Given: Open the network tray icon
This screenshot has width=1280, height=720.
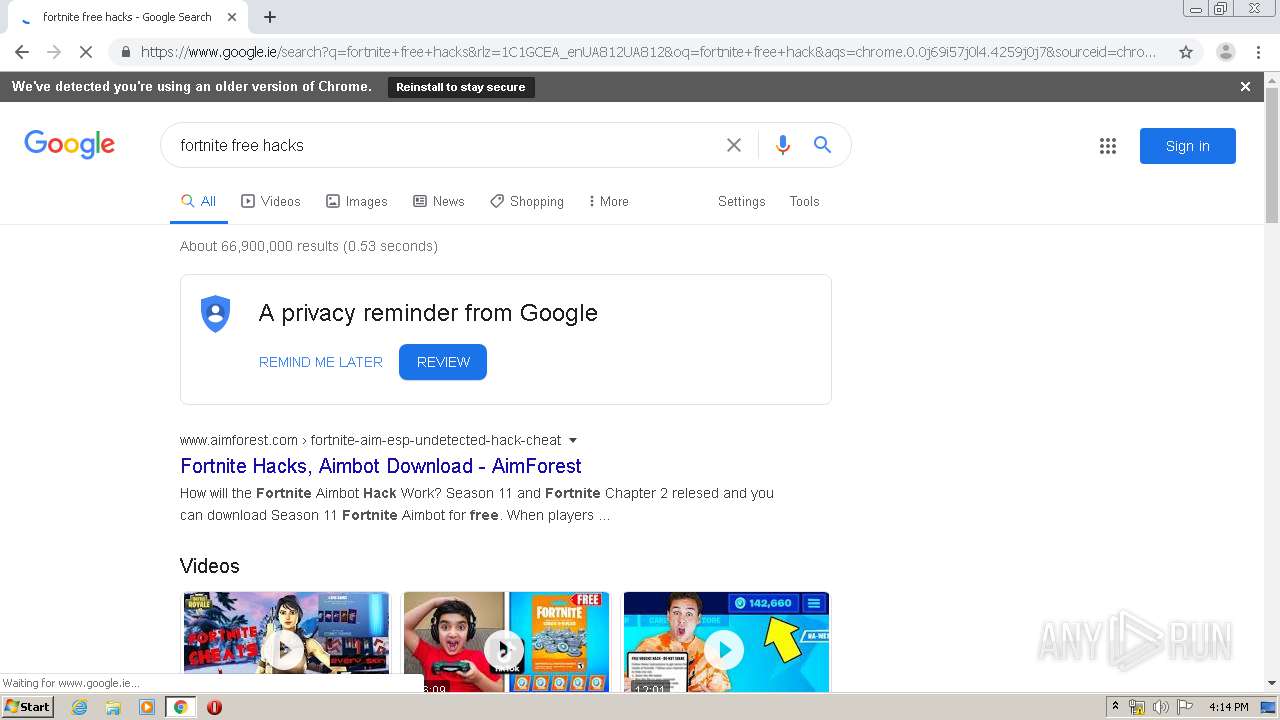Looking at the screenshot, I should click(1137, 707).
